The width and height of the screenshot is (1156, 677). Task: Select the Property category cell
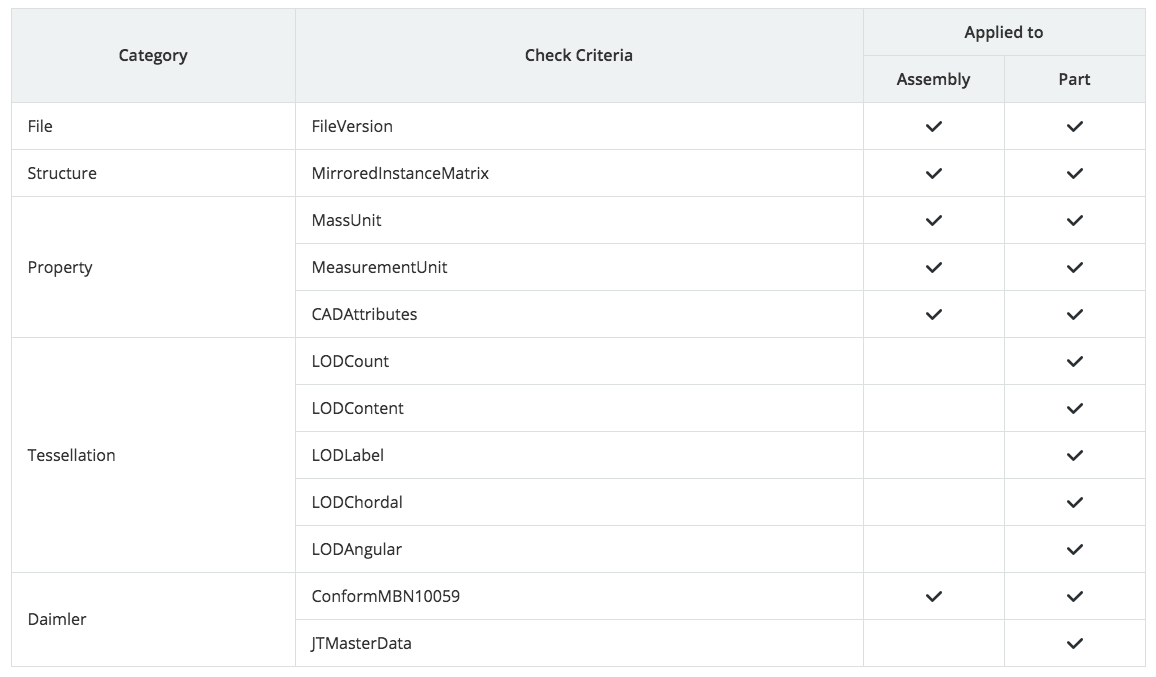(x=153, y=267)
